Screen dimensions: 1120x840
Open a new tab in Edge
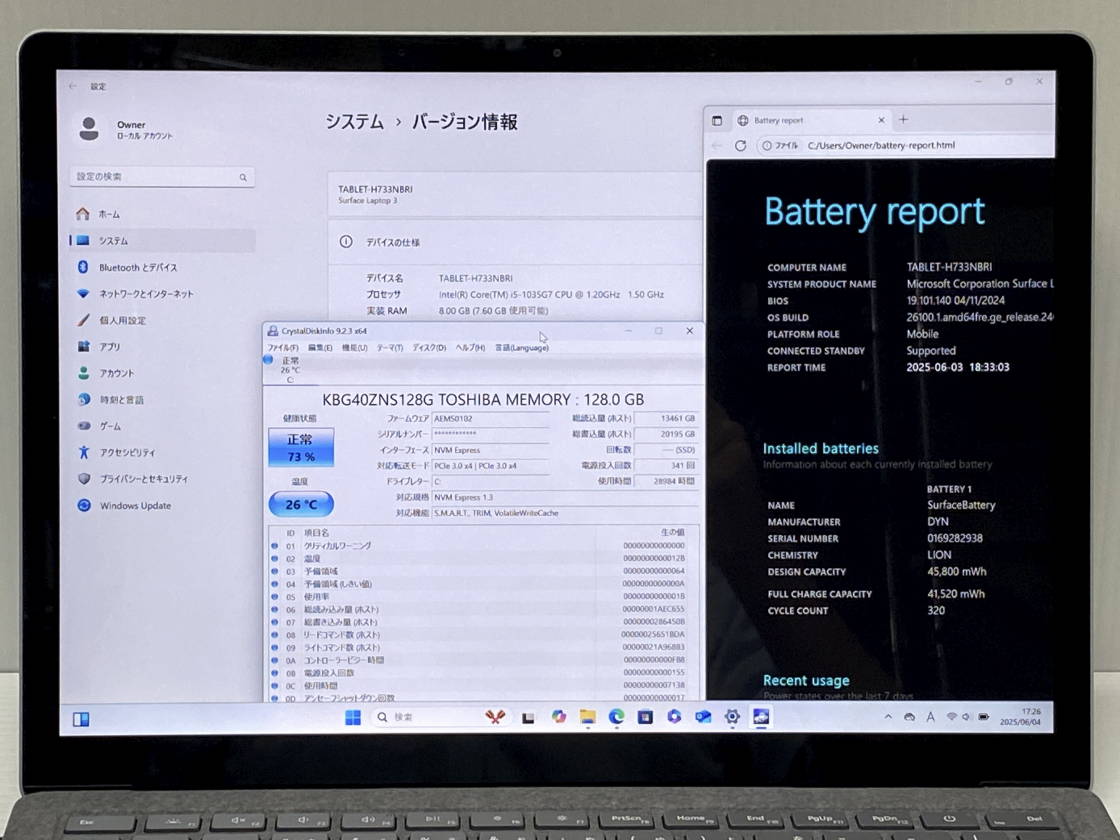click(904, 119)
